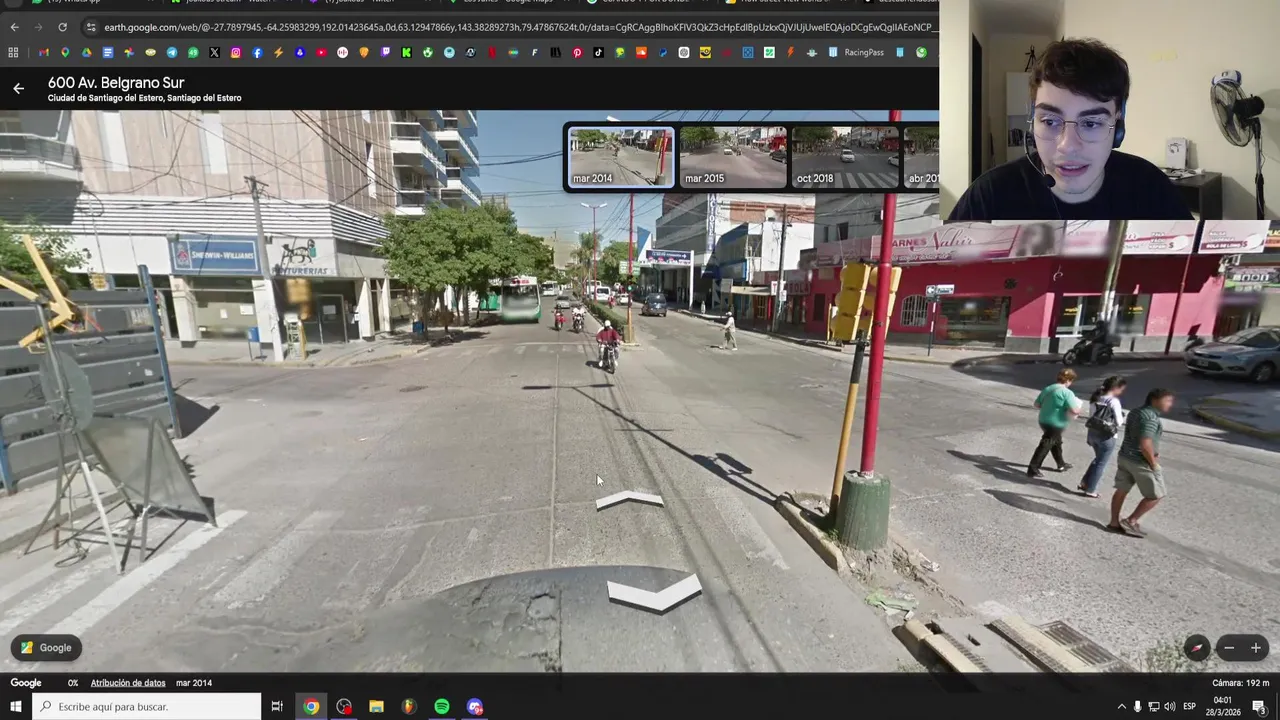
Task: Open the Windows notification center
Action: 1259,707
